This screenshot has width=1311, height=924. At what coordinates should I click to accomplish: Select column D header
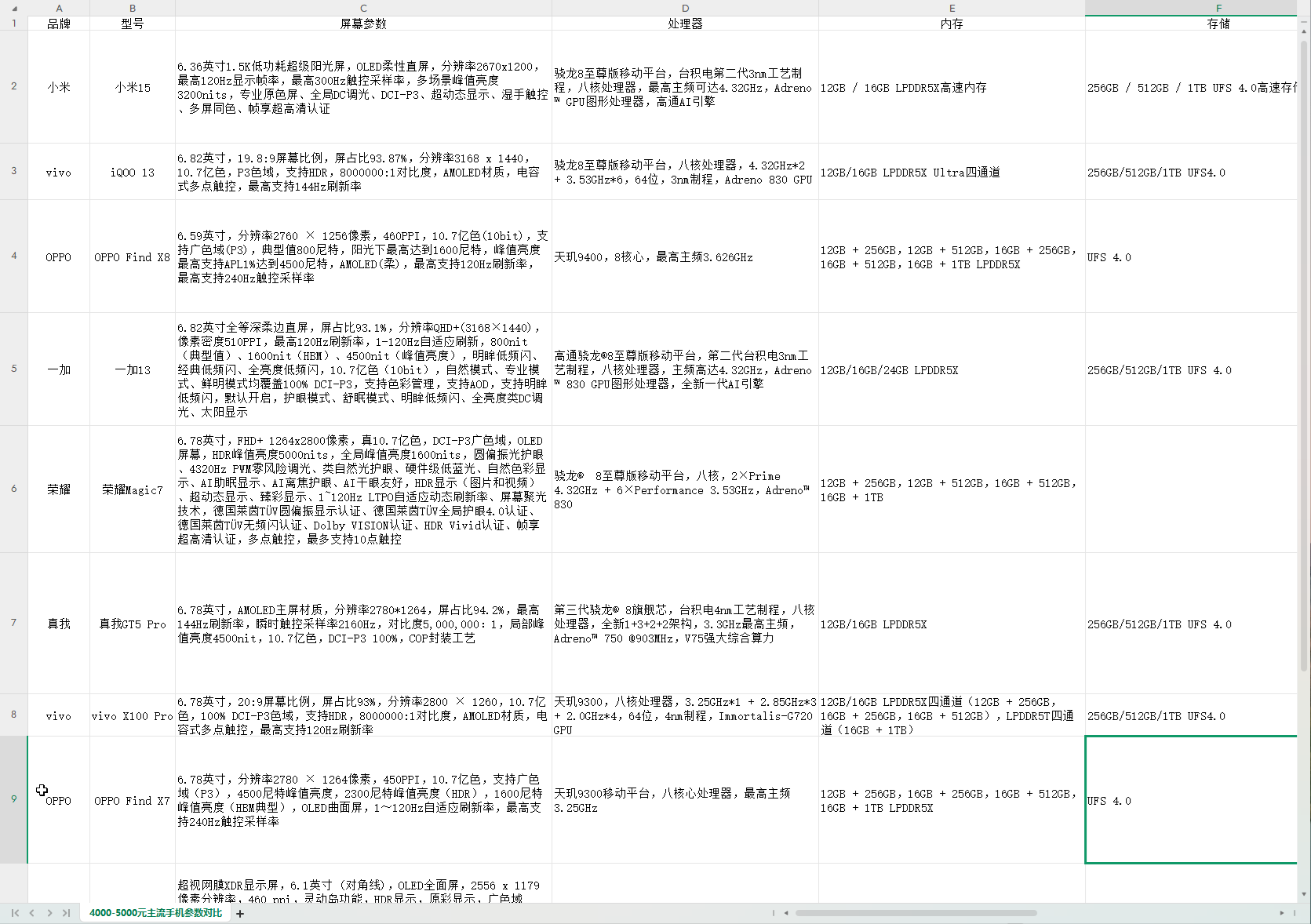pyautogui.click(x=685, y=8)
